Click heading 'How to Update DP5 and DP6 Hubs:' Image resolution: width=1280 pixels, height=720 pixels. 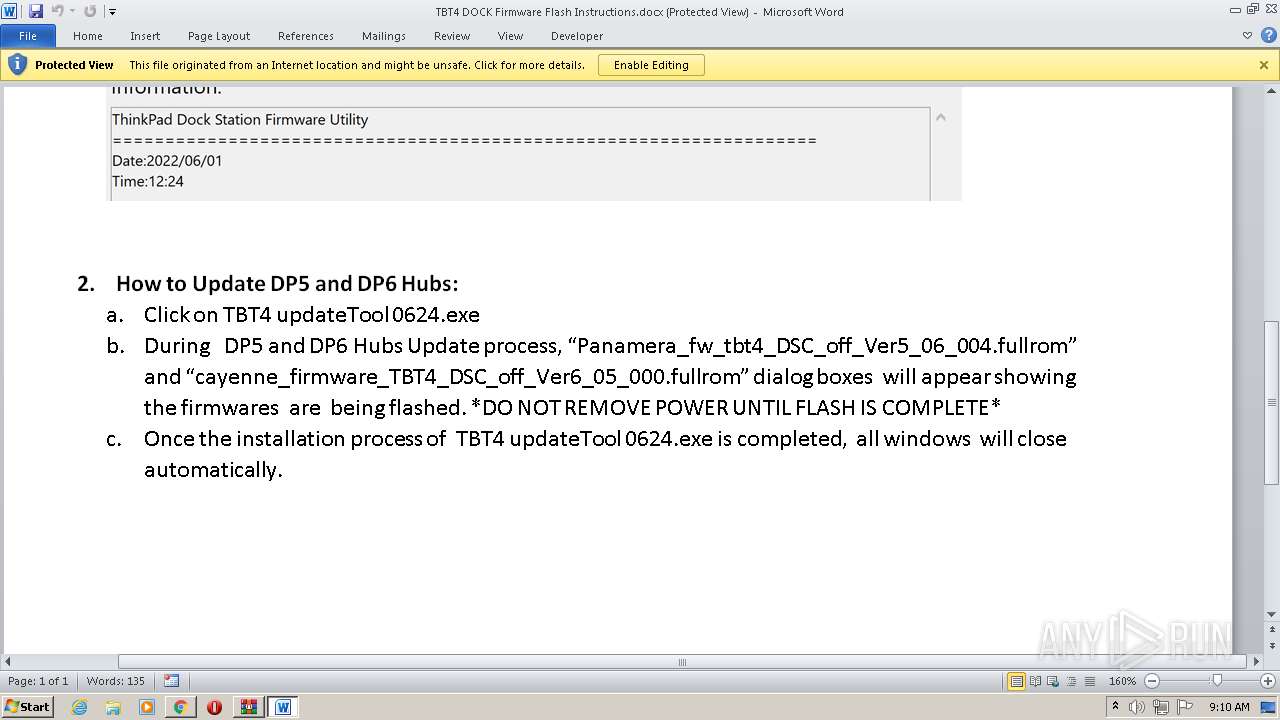click(x=287, y=283)
